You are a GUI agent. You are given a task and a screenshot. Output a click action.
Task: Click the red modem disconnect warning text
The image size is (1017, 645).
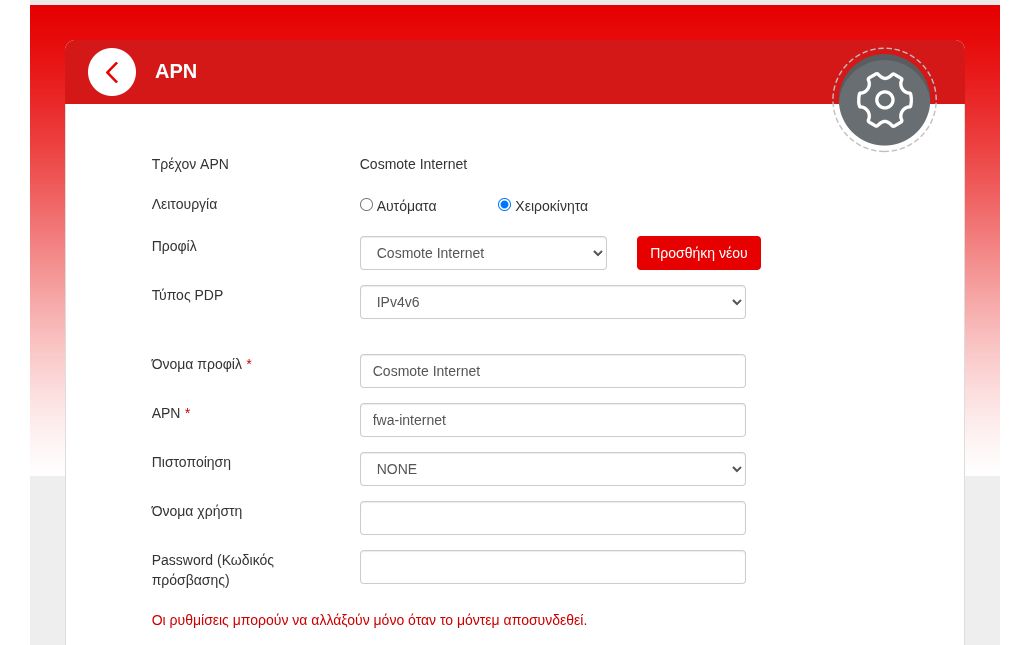369,620
